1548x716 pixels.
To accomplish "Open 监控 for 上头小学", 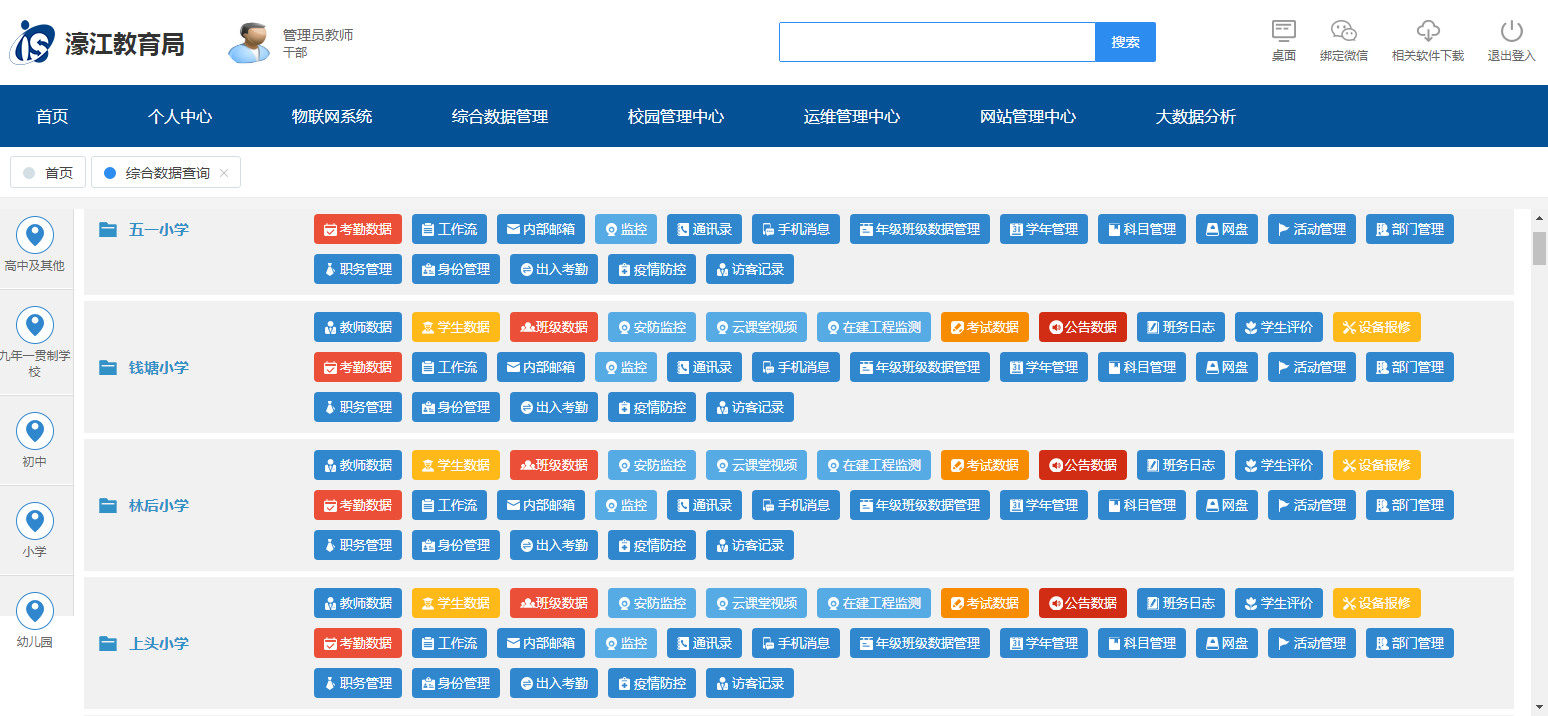I will pos(626,643).
